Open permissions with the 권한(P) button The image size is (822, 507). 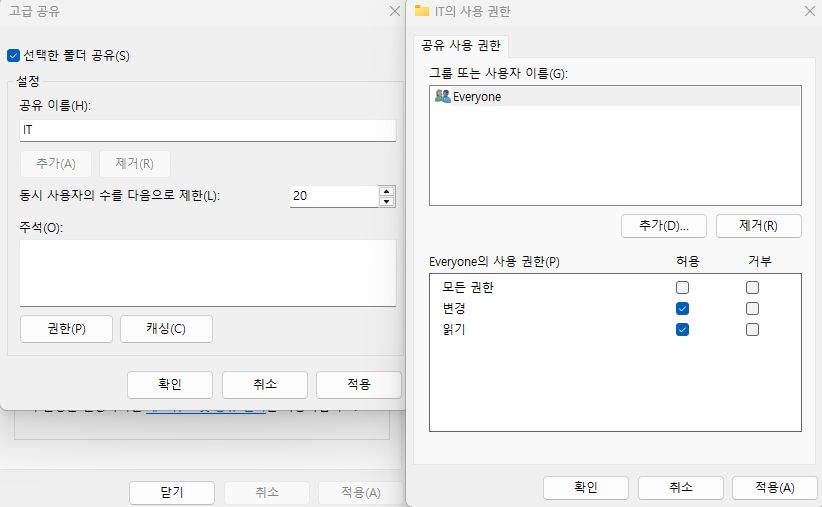tap(67, 329)
